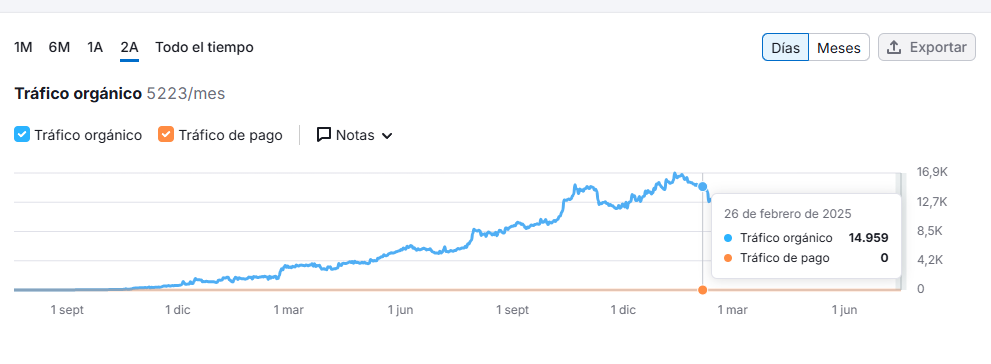
Task: Click the blue data point on organic line
Action: click(x=702, y=186)
